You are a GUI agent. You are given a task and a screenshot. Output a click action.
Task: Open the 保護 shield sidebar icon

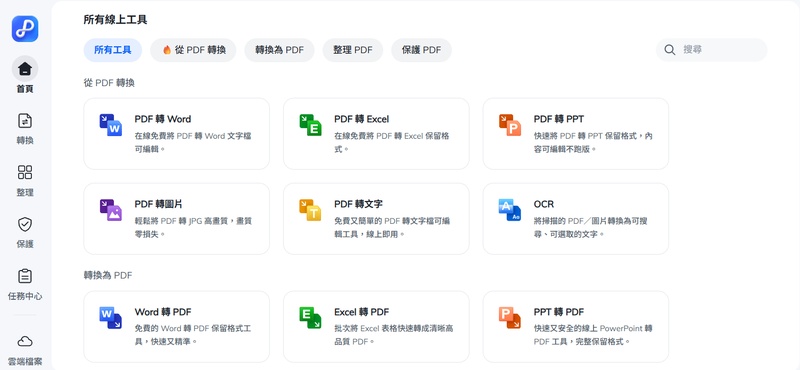click(25, 224)
